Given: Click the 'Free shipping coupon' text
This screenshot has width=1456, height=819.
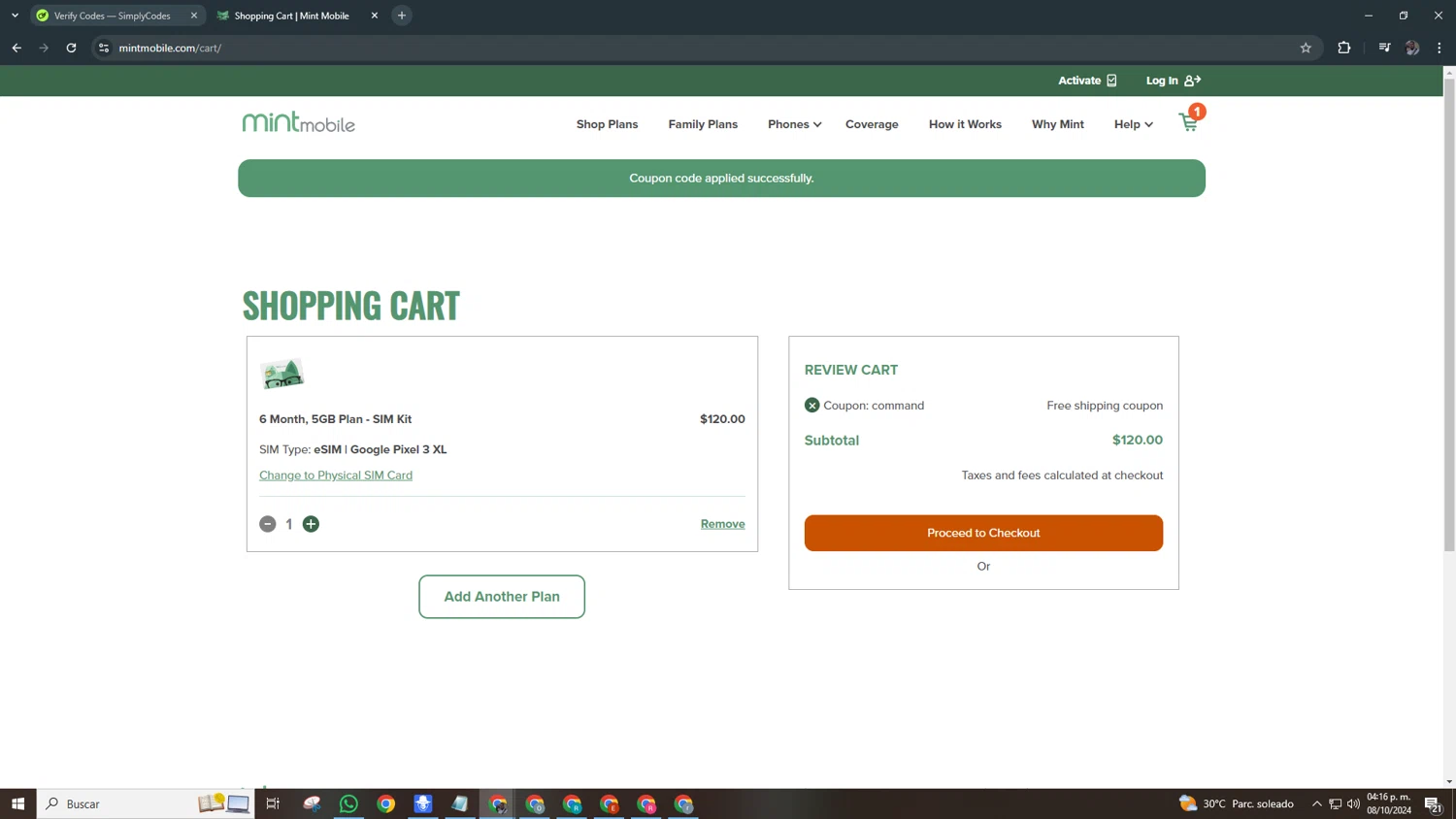Looking at the screenshot, I should tap(1105, 406).
